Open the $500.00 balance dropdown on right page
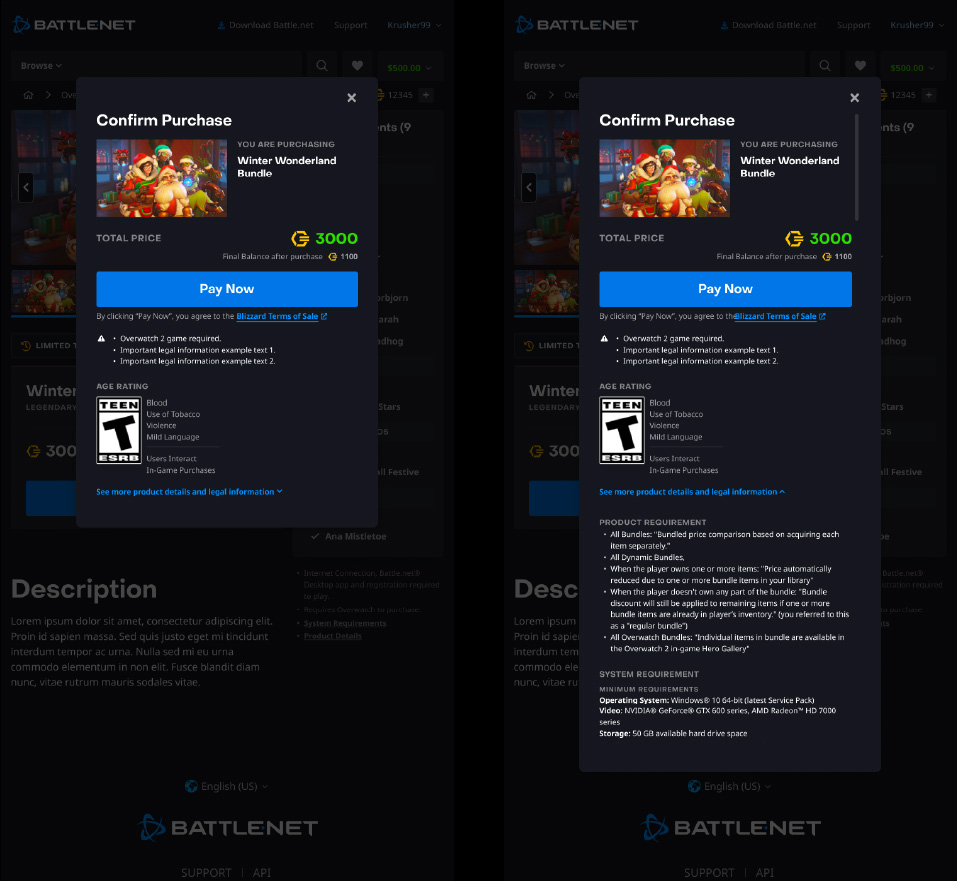 (x=912, y=68)
